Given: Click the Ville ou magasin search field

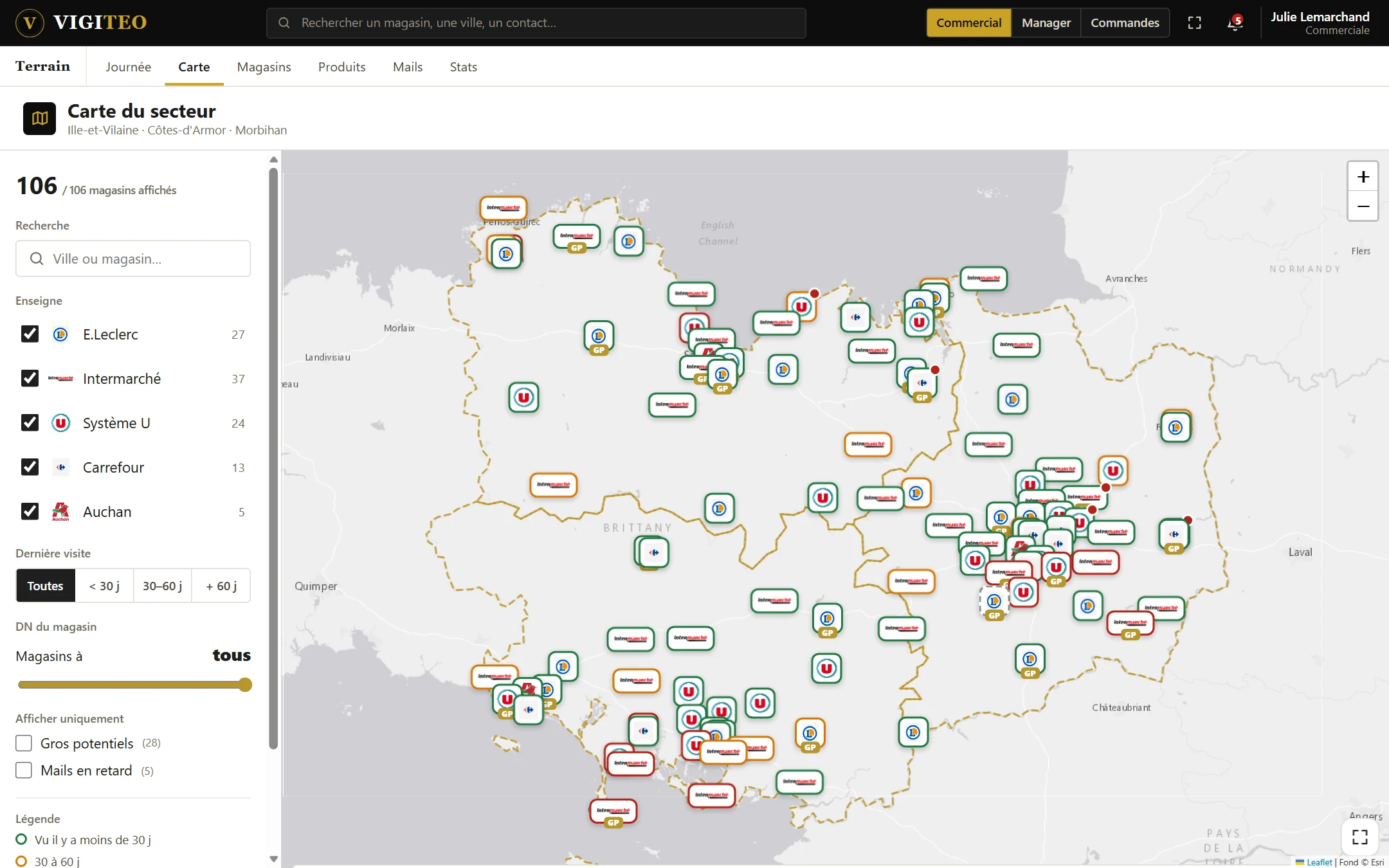Looking at the screenshot, I should point(133,258).
